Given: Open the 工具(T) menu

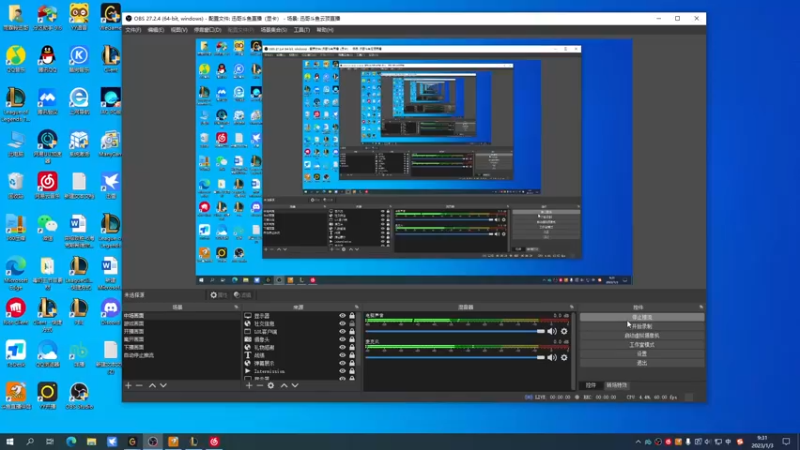Looking at the screenshot, I should point(302,30).
